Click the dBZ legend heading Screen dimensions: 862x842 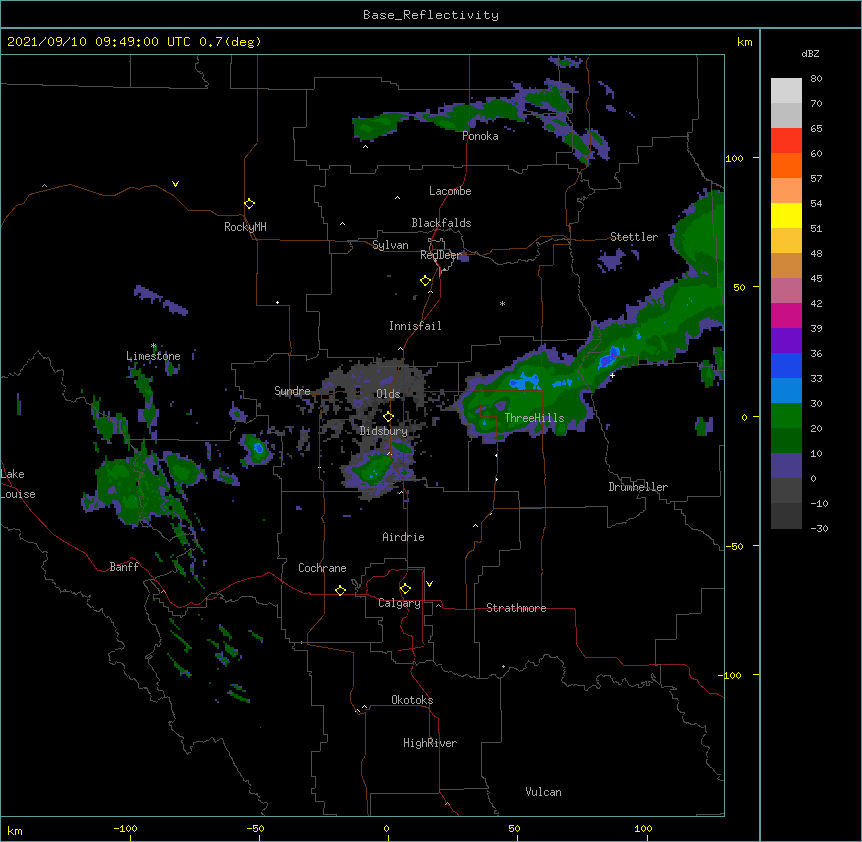coord(810,54)
